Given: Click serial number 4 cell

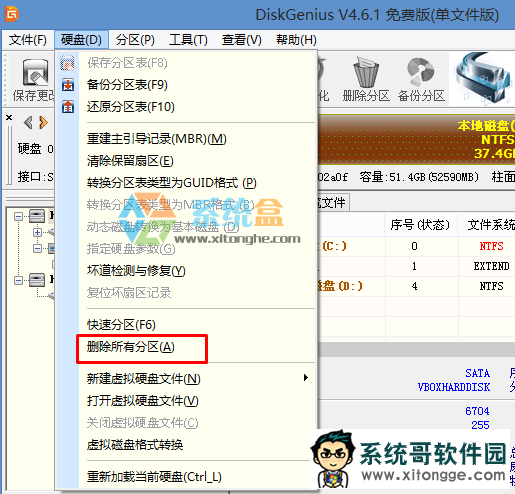Looking at the screenshot, I should click(414, 286).
